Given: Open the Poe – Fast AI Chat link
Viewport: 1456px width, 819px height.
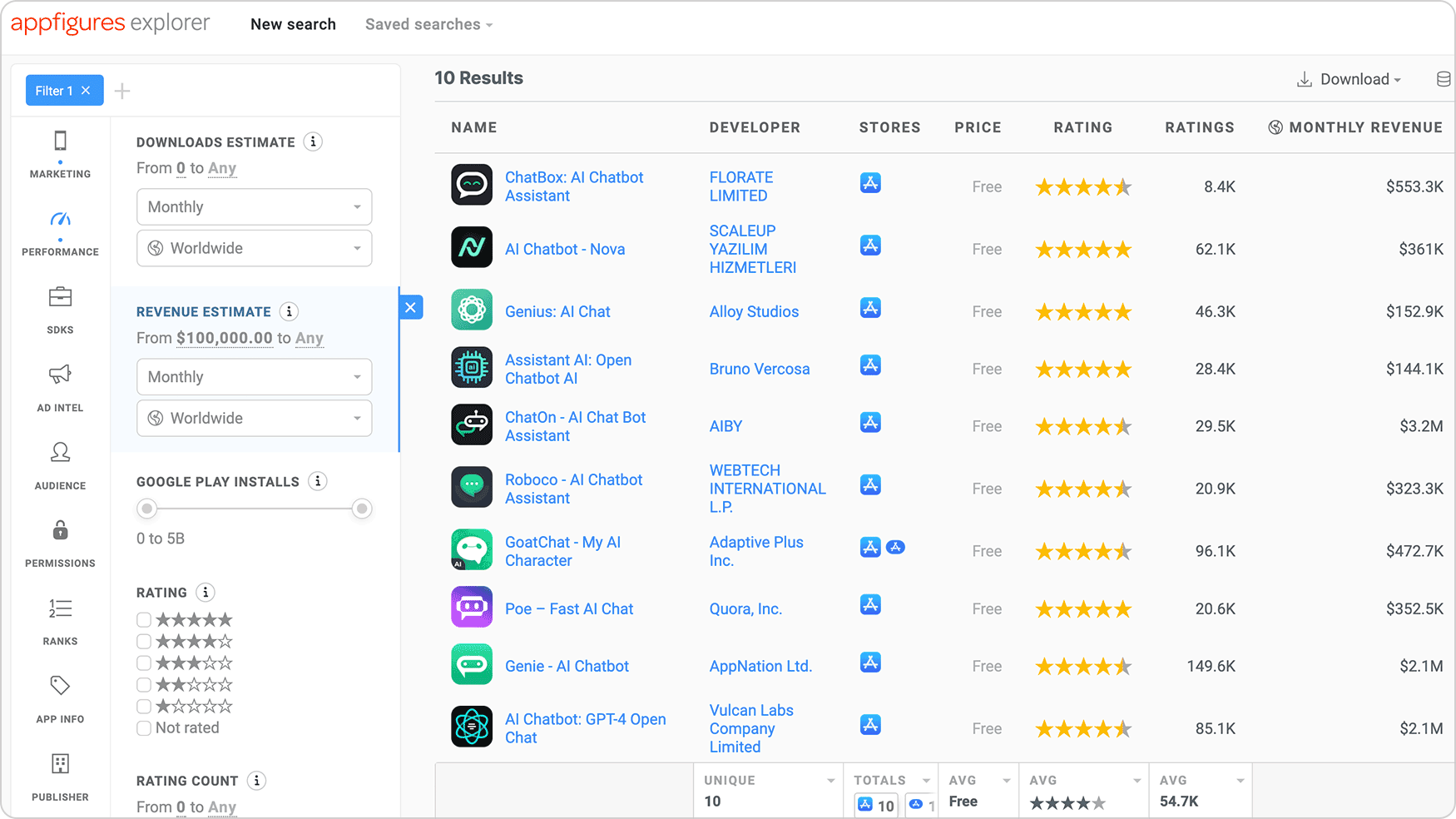Looking at the screenshot, I should [569, 608].
